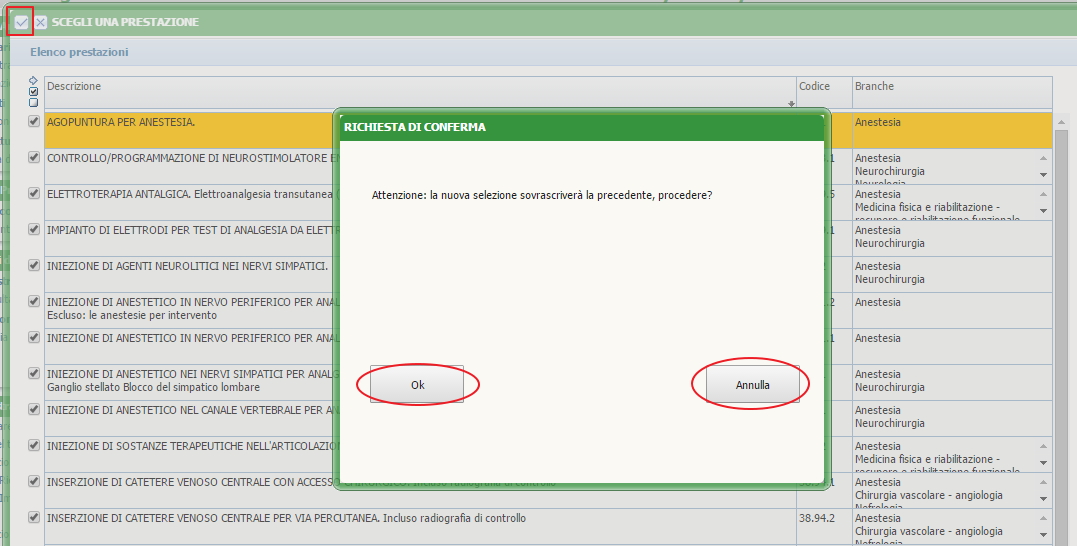Click the select-all checked box icon
This screenshot has height=546, width=1077.
point(33,92)
